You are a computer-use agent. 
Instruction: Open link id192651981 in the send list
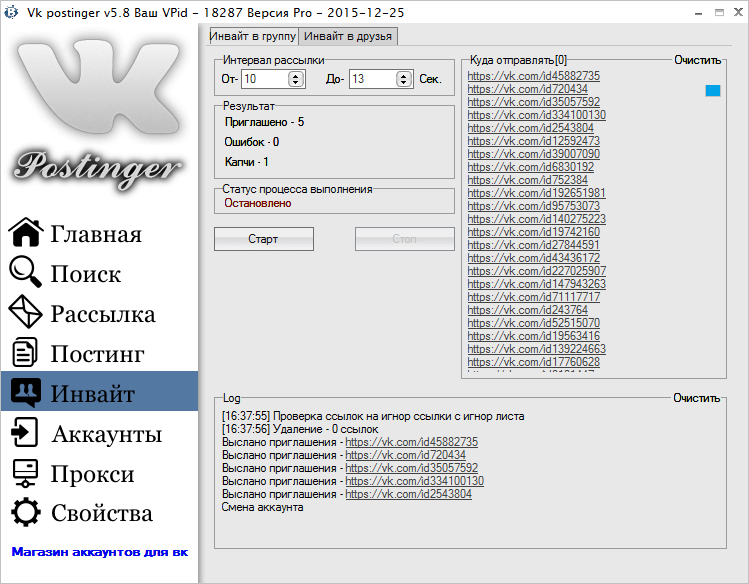pos(536,193)
